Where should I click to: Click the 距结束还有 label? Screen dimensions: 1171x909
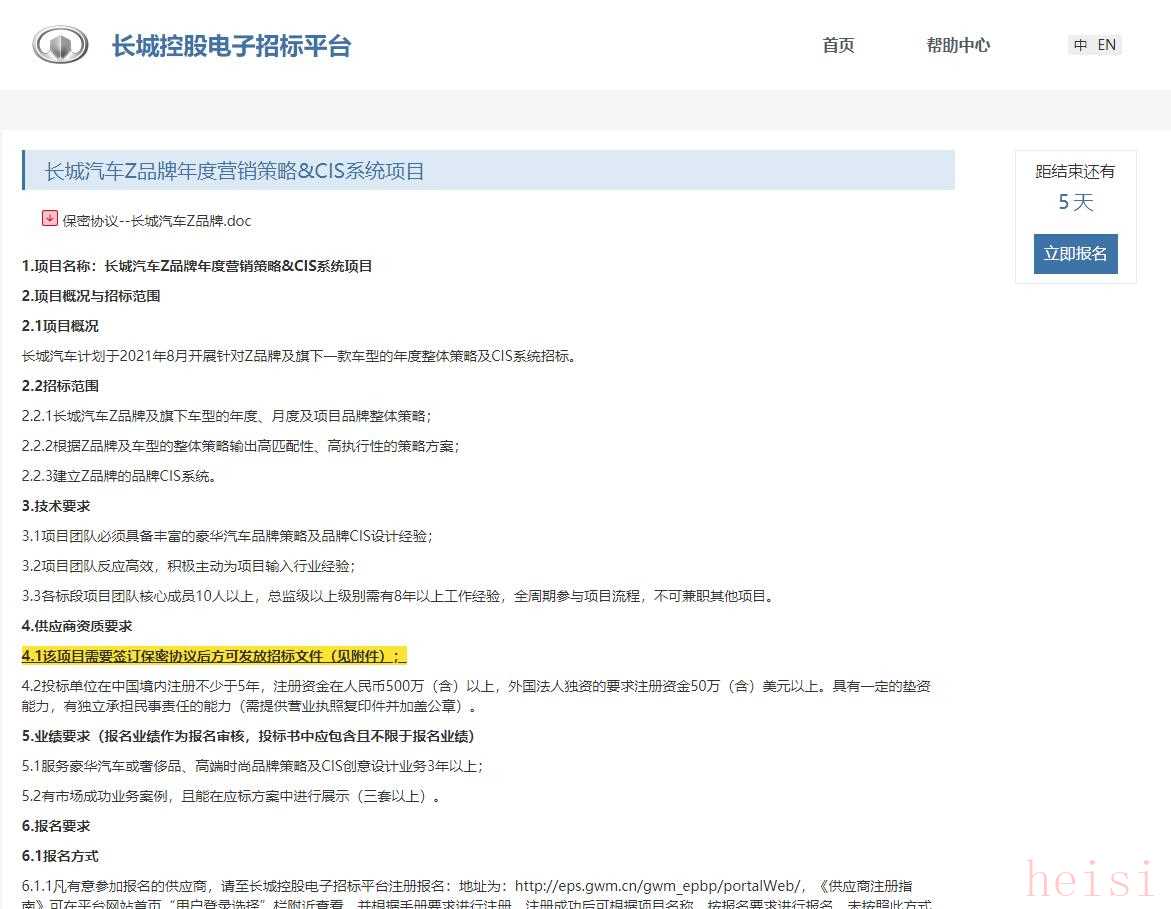[1075, 172]
